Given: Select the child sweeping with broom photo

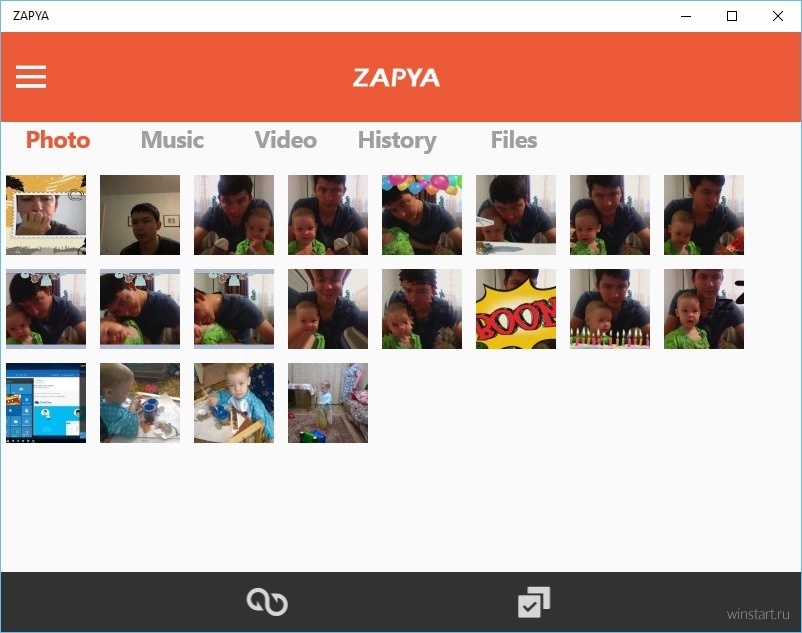Looking at the screenshot, I should [328, 403].
